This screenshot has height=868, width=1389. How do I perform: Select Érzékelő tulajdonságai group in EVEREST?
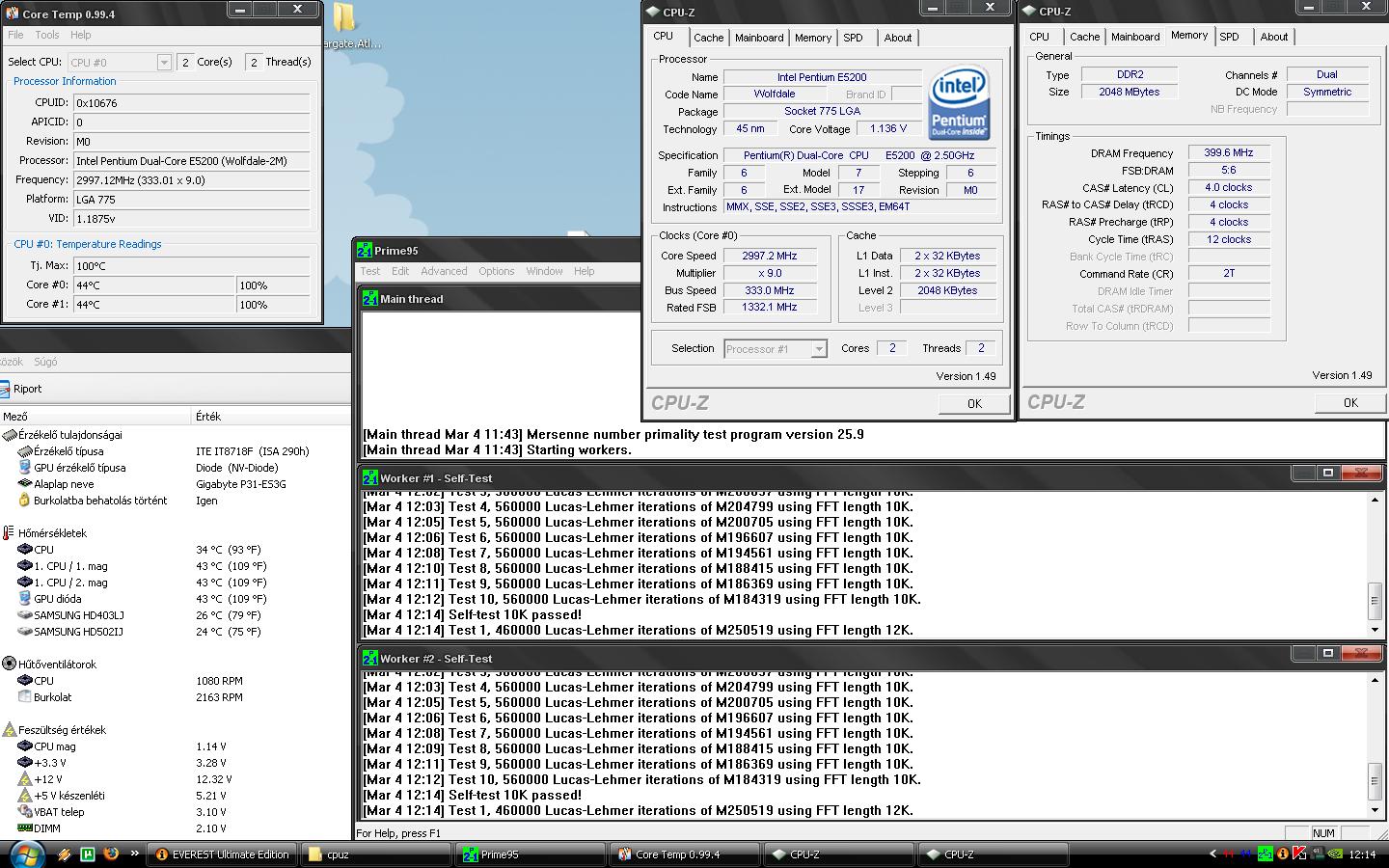pyautogui.click(x=69, y=435)
